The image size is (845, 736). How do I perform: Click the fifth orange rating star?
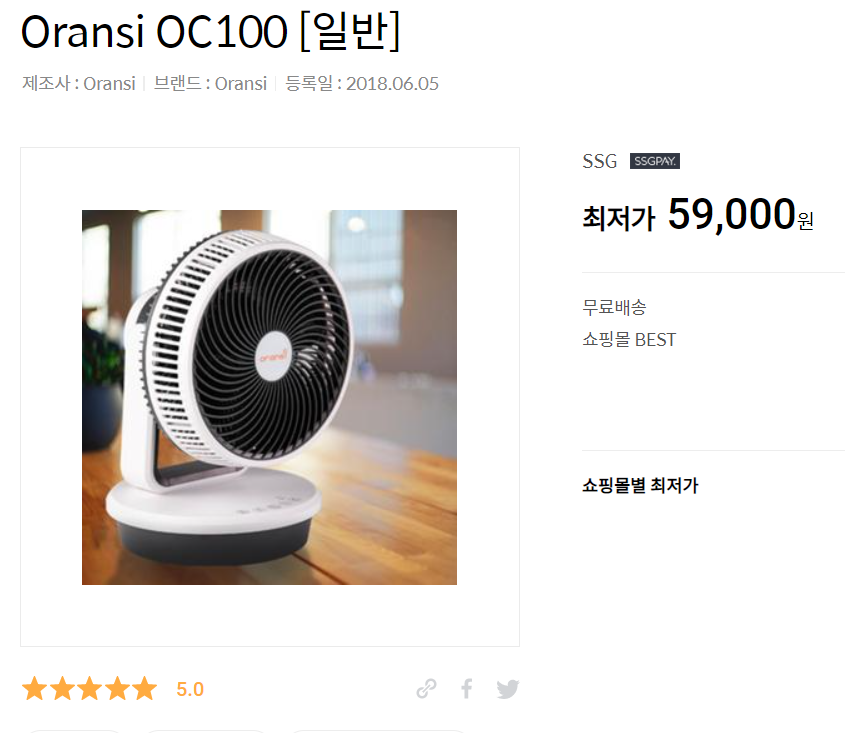tap(144, 689)
